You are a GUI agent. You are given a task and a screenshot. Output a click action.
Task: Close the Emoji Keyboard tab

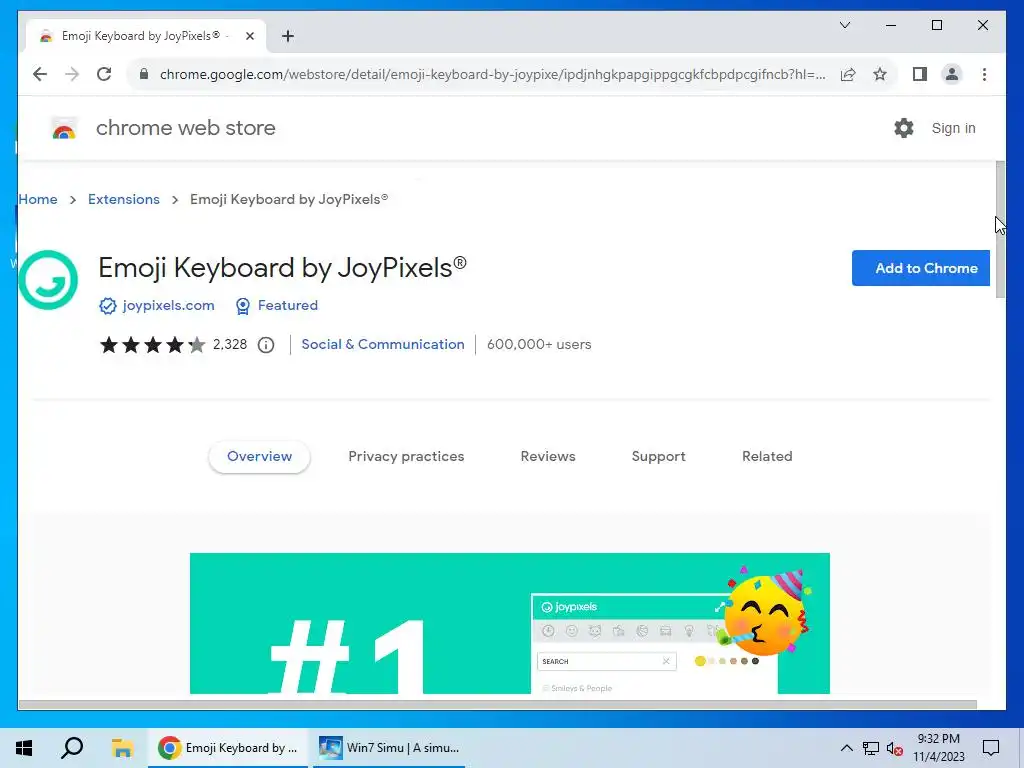[249, 36]
